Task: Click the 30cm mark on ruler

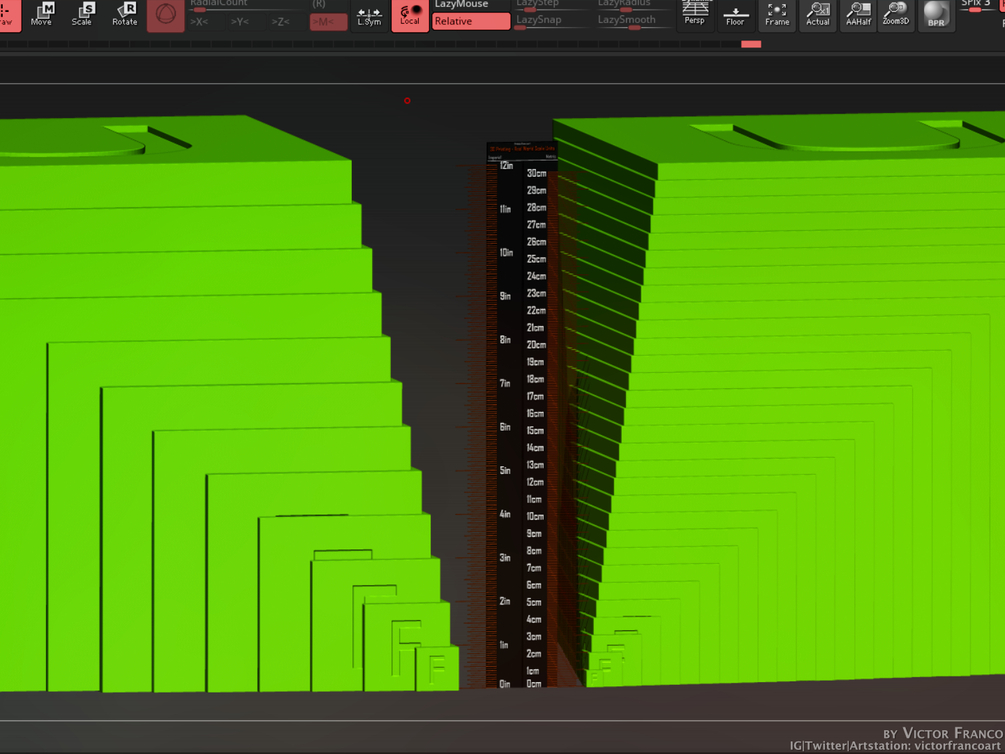Action: [x=536, y=173]
